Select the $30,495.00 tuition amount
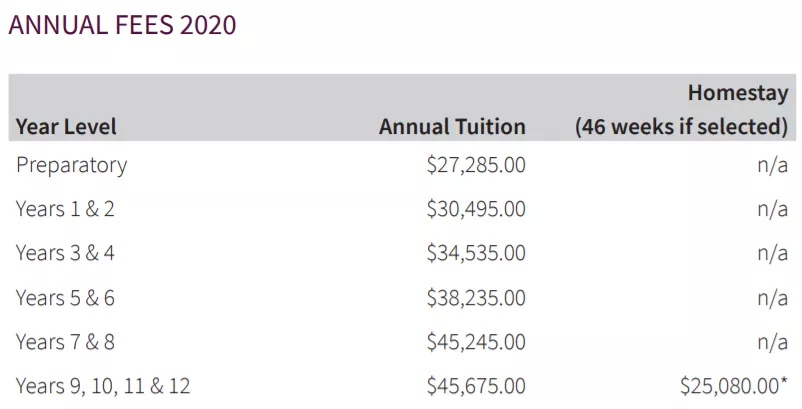 [x=476, y=209]
